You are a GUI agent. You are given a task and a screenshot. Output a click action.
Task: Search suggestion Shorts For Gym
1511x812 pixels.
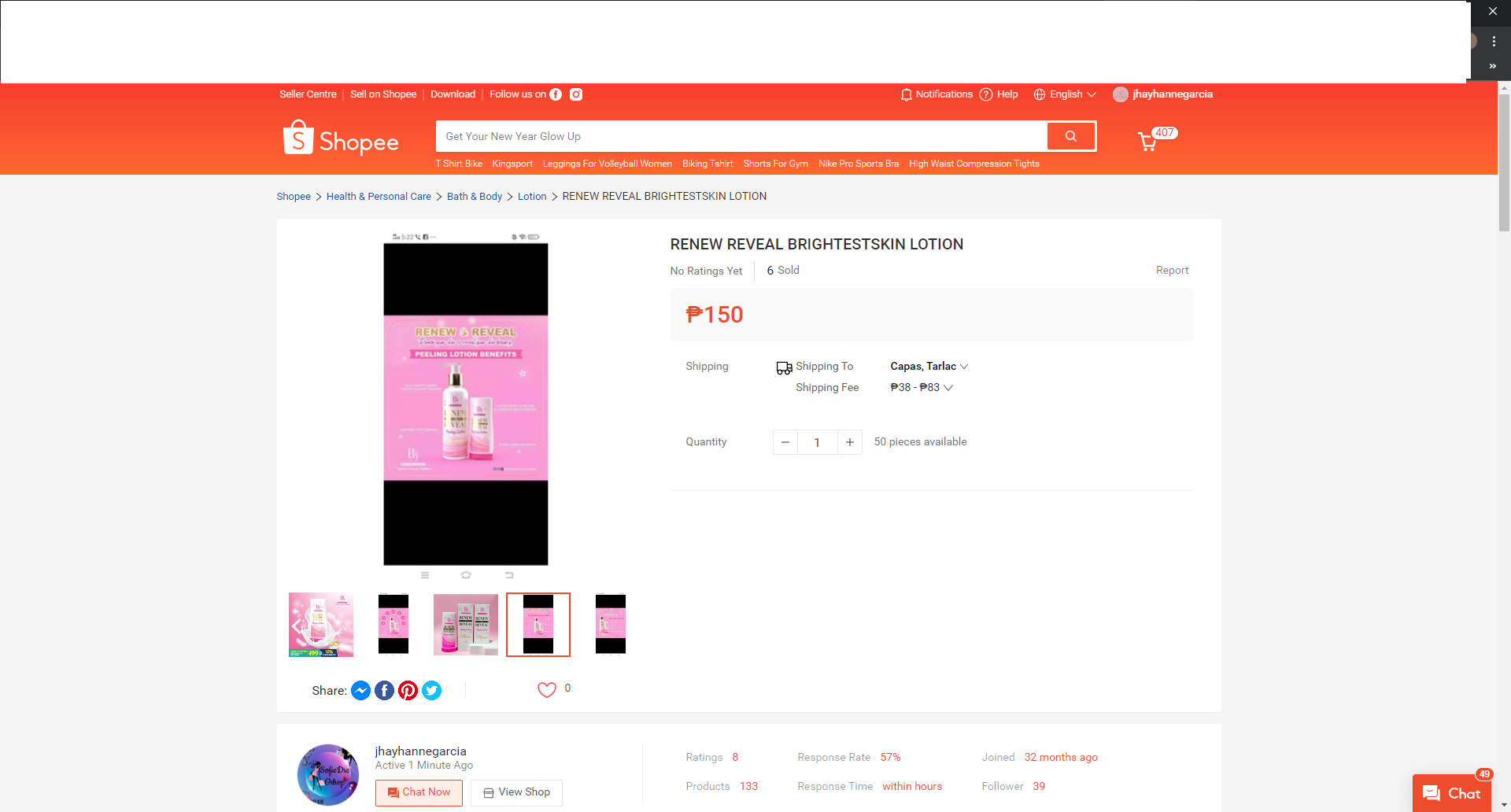(x=776, y=164)
